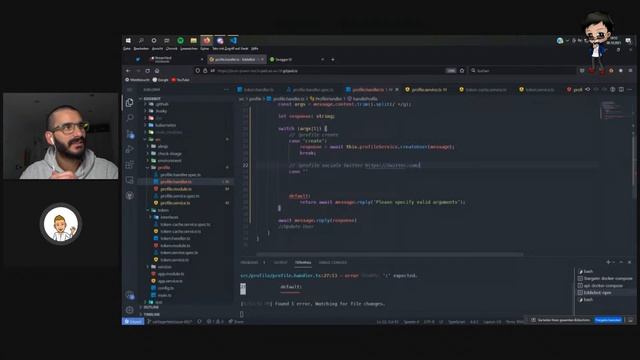
Task: Open the Search view in the activity bar
Action: (130, 118)
